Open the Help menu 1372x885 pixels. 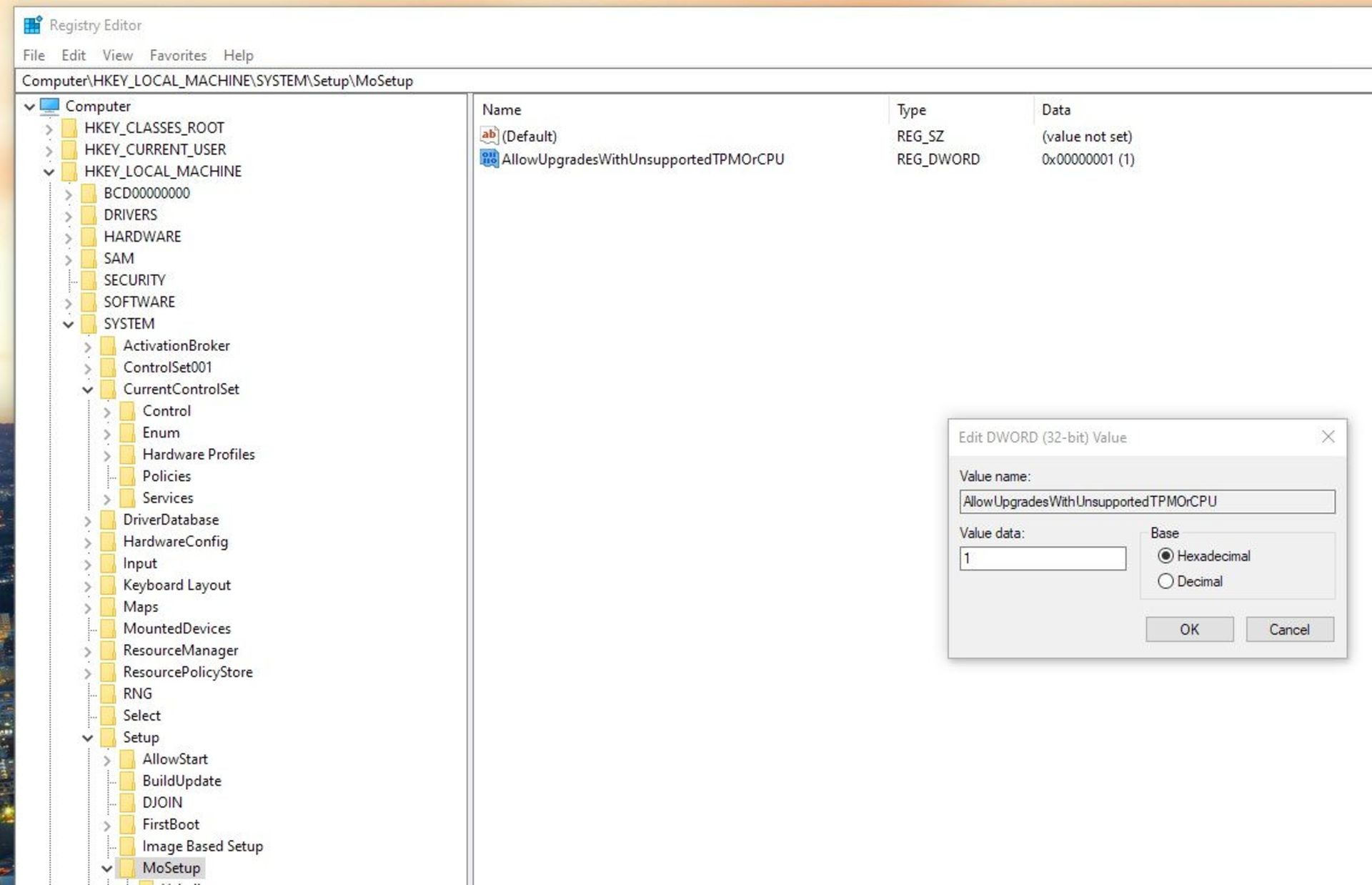[238, 55]
